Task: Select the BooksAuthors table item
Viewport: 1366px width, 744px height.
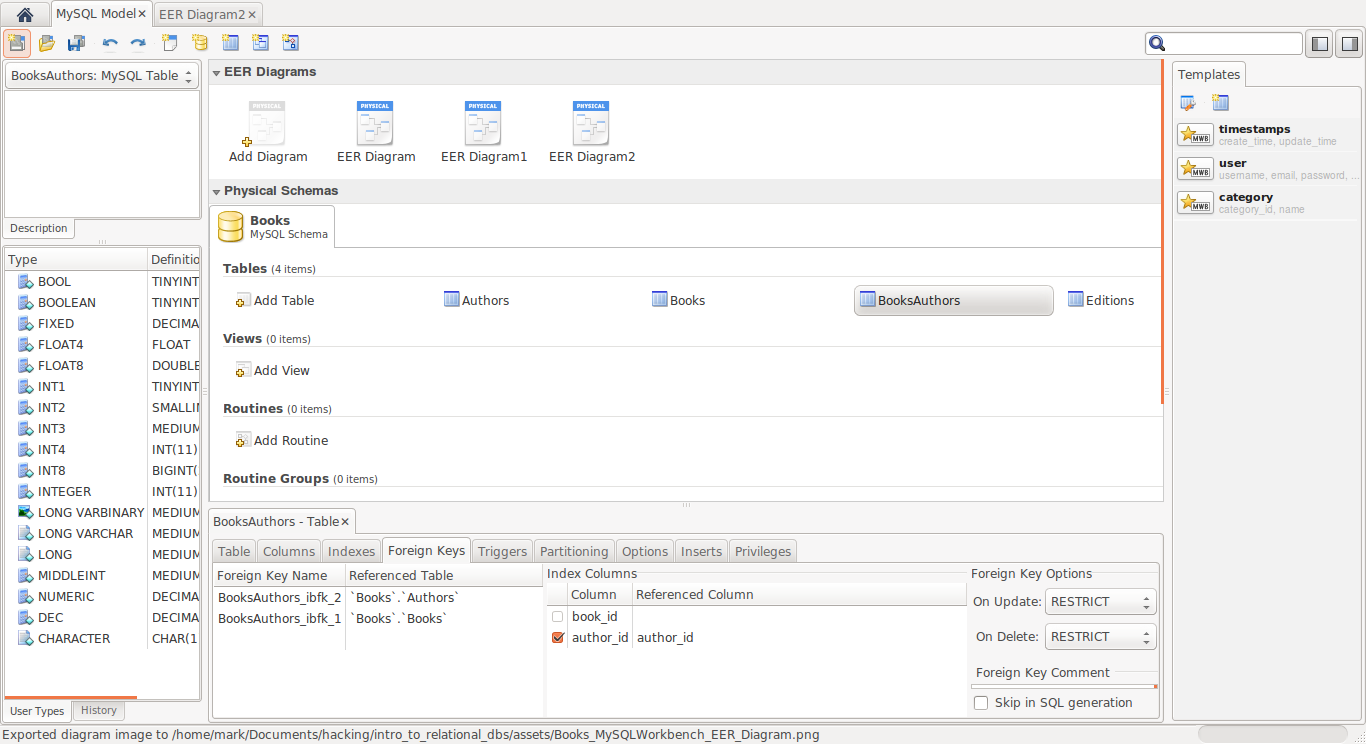Action: (x=953, y=300)
